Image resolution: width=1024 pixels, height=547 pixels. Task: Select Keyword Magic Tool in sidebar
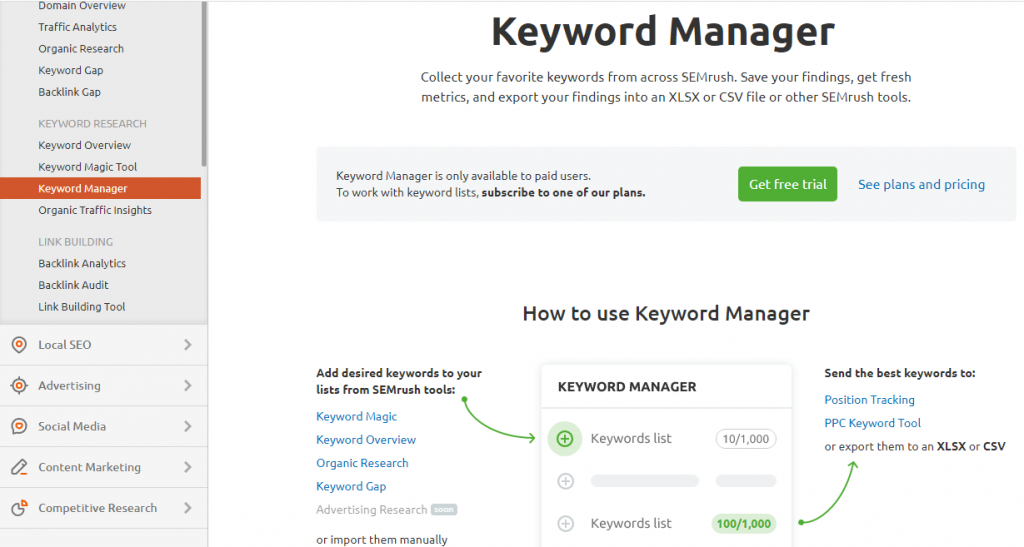[x=88, y=166]
